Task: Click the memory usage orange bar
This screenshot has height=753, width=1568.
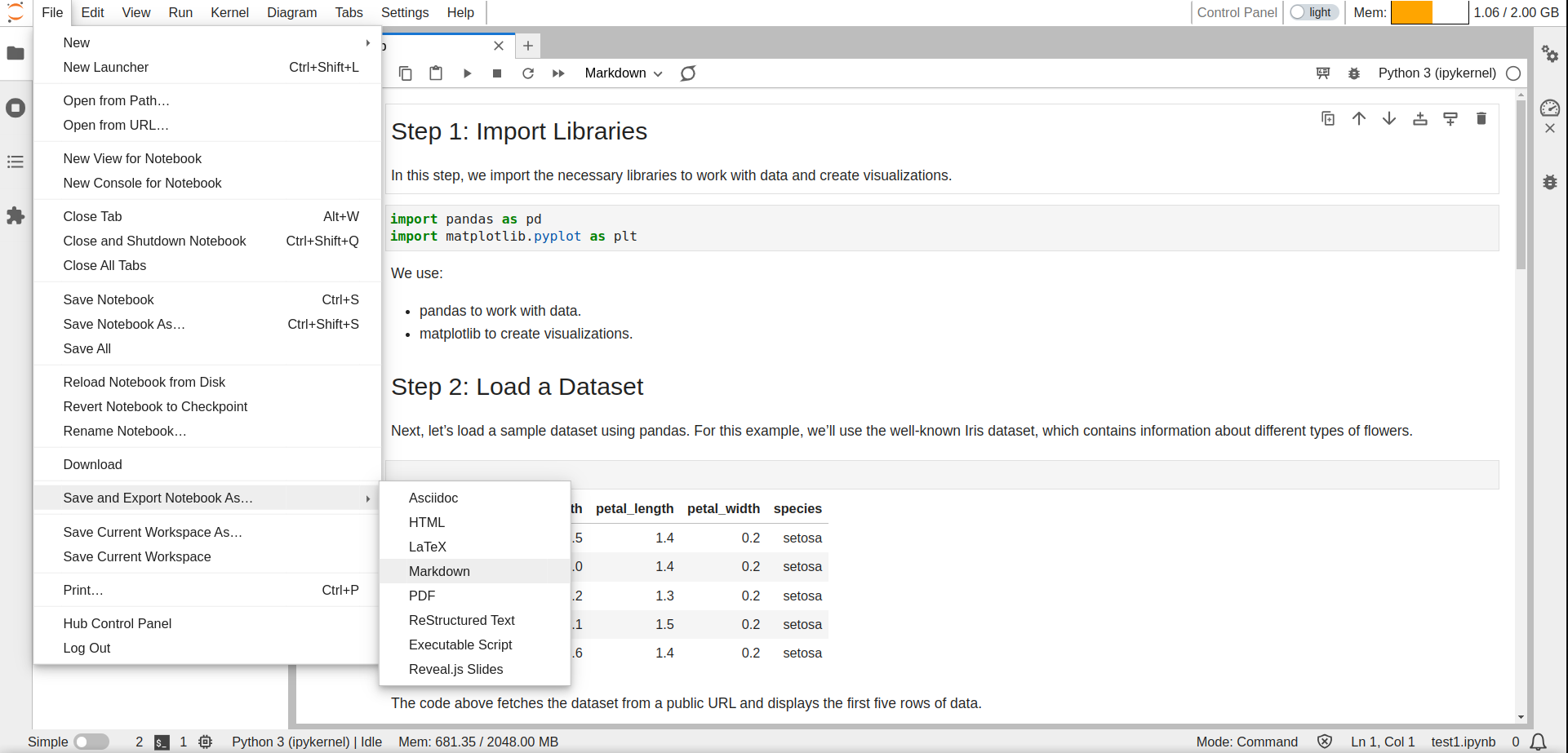Action: click(1412, 12)
